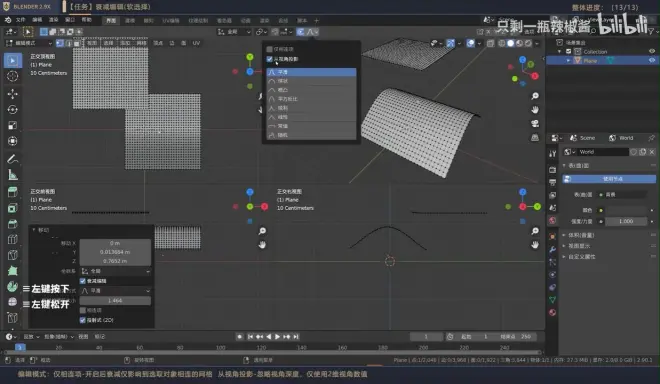Toggle proportional editing button in header
Screen dimensions: 660x384
[x=301, y=32]
